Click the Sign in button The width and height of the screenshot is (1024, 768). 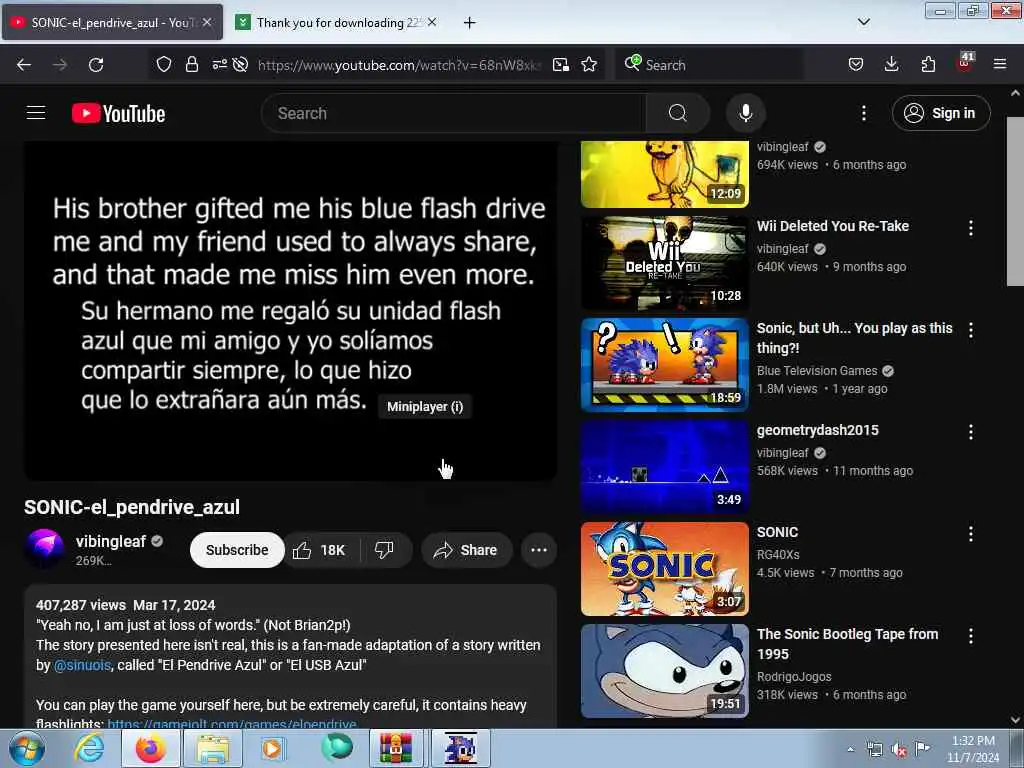click(941, 113)
